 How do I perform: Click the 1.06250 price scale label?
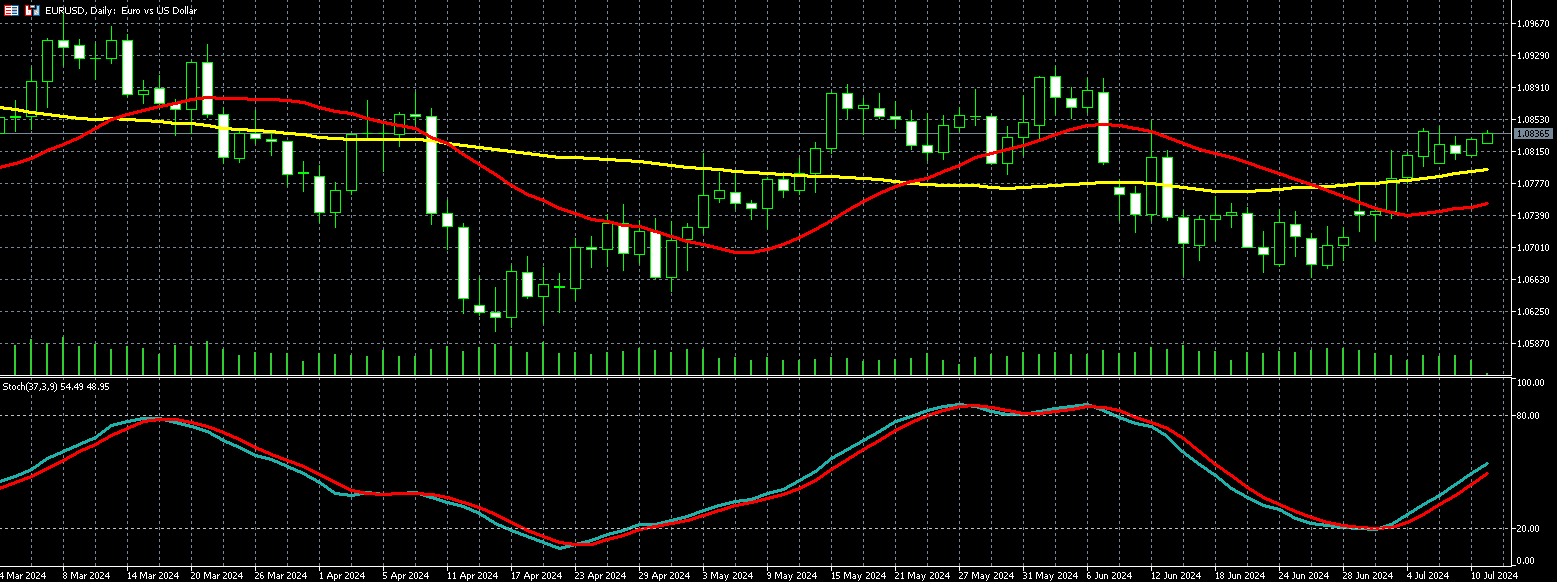click(x=1532, y=312)
